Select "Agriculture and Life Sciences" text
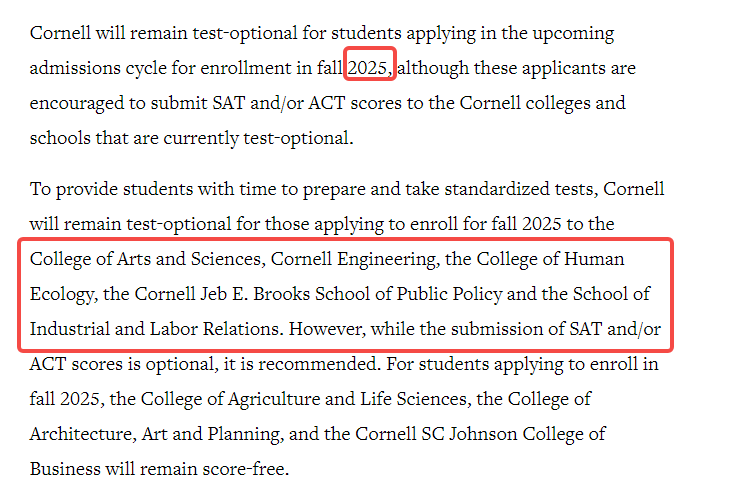Image resolution: width=746 pixels, height=493 pixels. 347,399
